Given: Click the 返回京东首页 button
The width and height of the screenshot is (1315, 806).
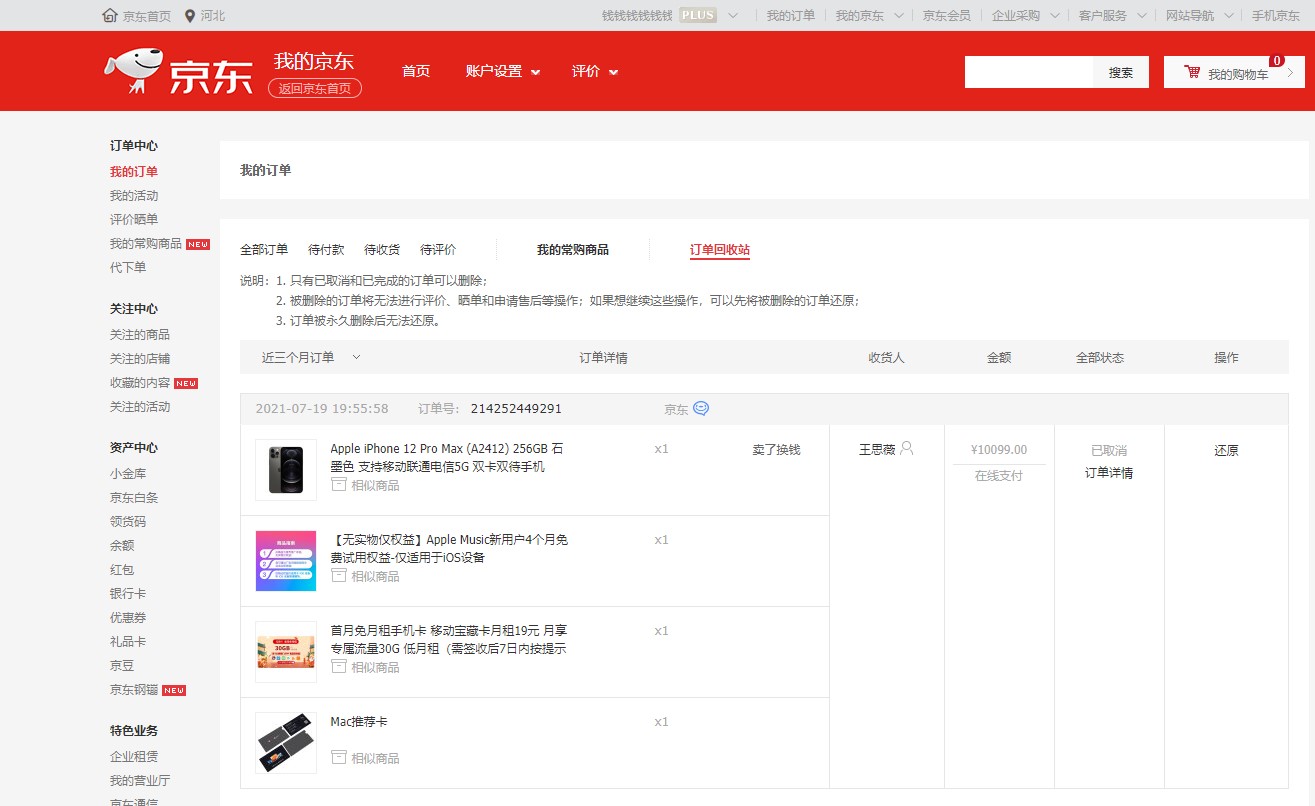Looking at the screenshot, I should click(x=315, y=88).
